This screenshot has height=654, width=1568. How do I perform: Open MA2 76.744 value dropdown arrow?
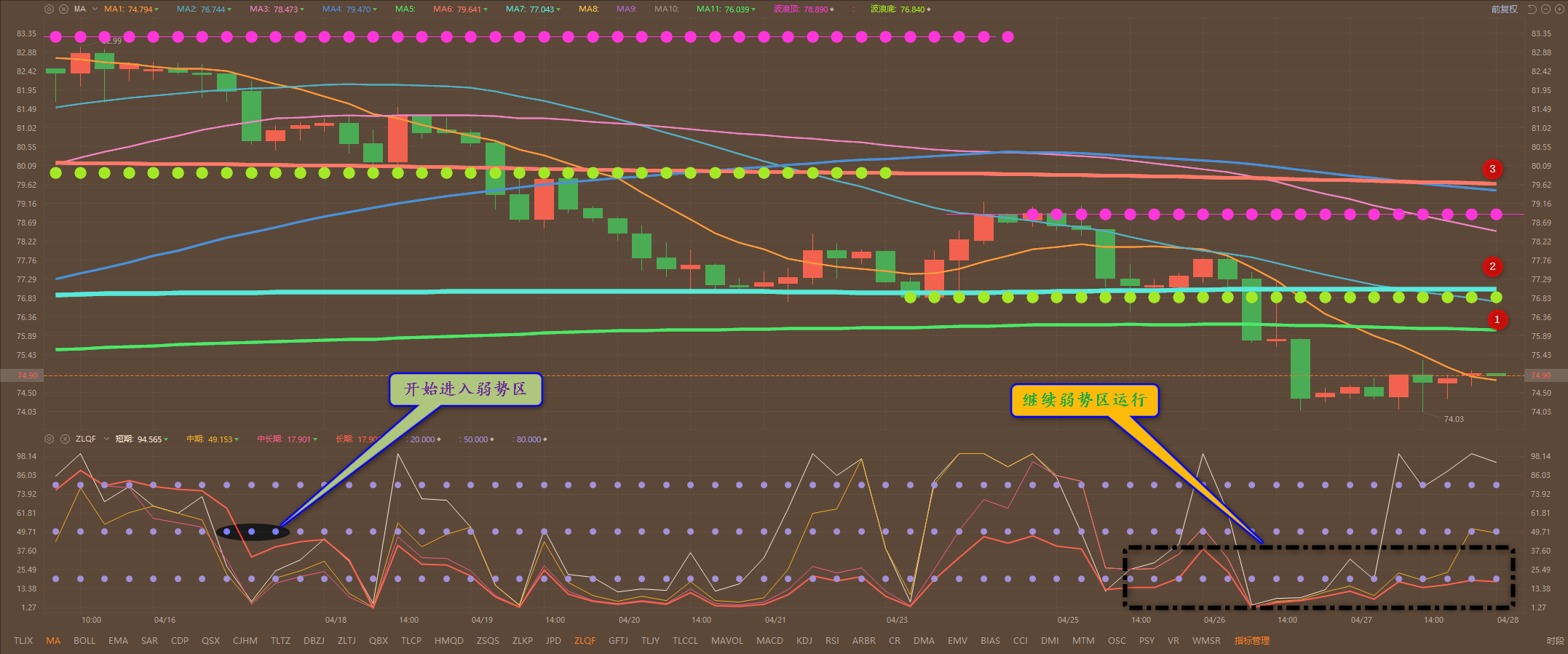tap(229, 9)
